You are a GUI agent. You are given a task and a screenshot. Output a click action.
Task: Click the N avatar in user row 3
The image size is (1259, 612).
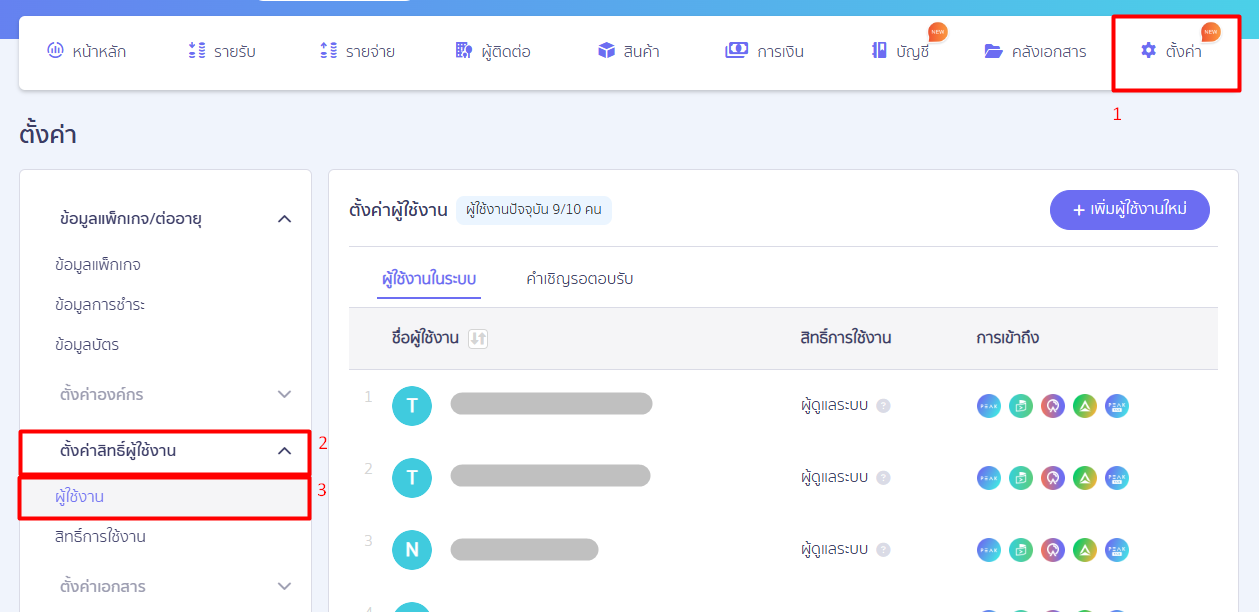412,550
